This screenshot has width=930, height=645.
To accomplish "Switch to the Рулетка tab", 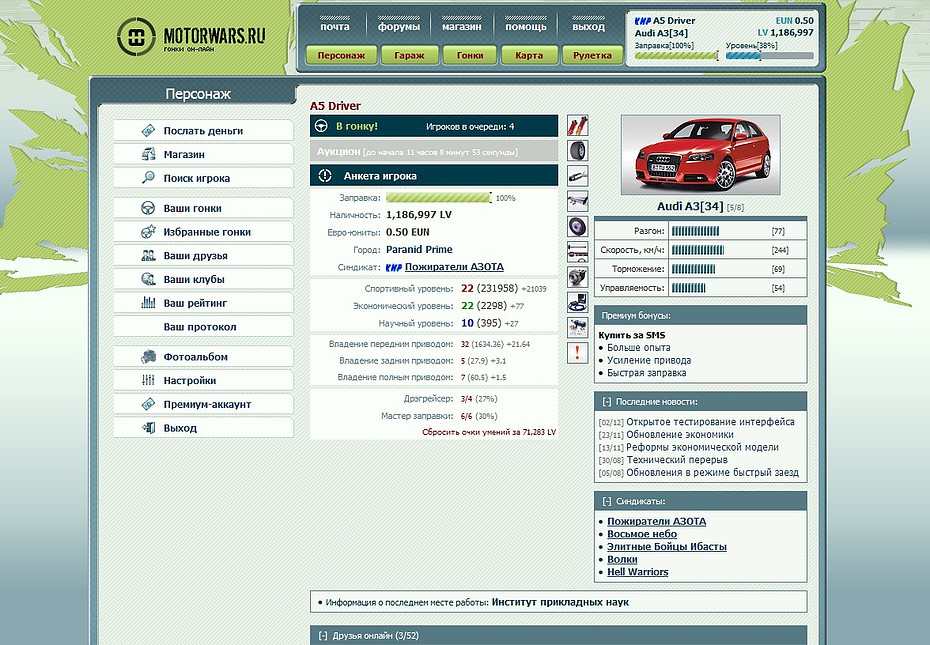I will 592,55.
